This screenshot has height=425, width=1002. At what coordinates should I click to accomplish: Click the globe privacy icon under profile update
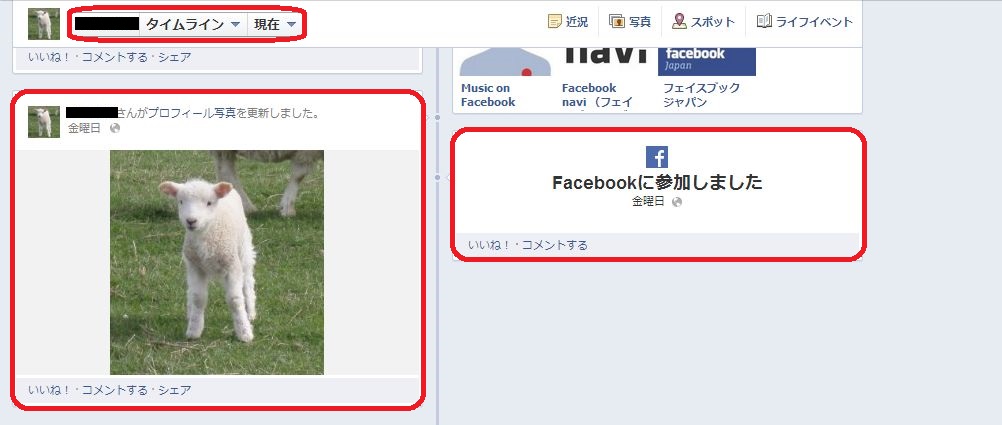coord(114,128)
